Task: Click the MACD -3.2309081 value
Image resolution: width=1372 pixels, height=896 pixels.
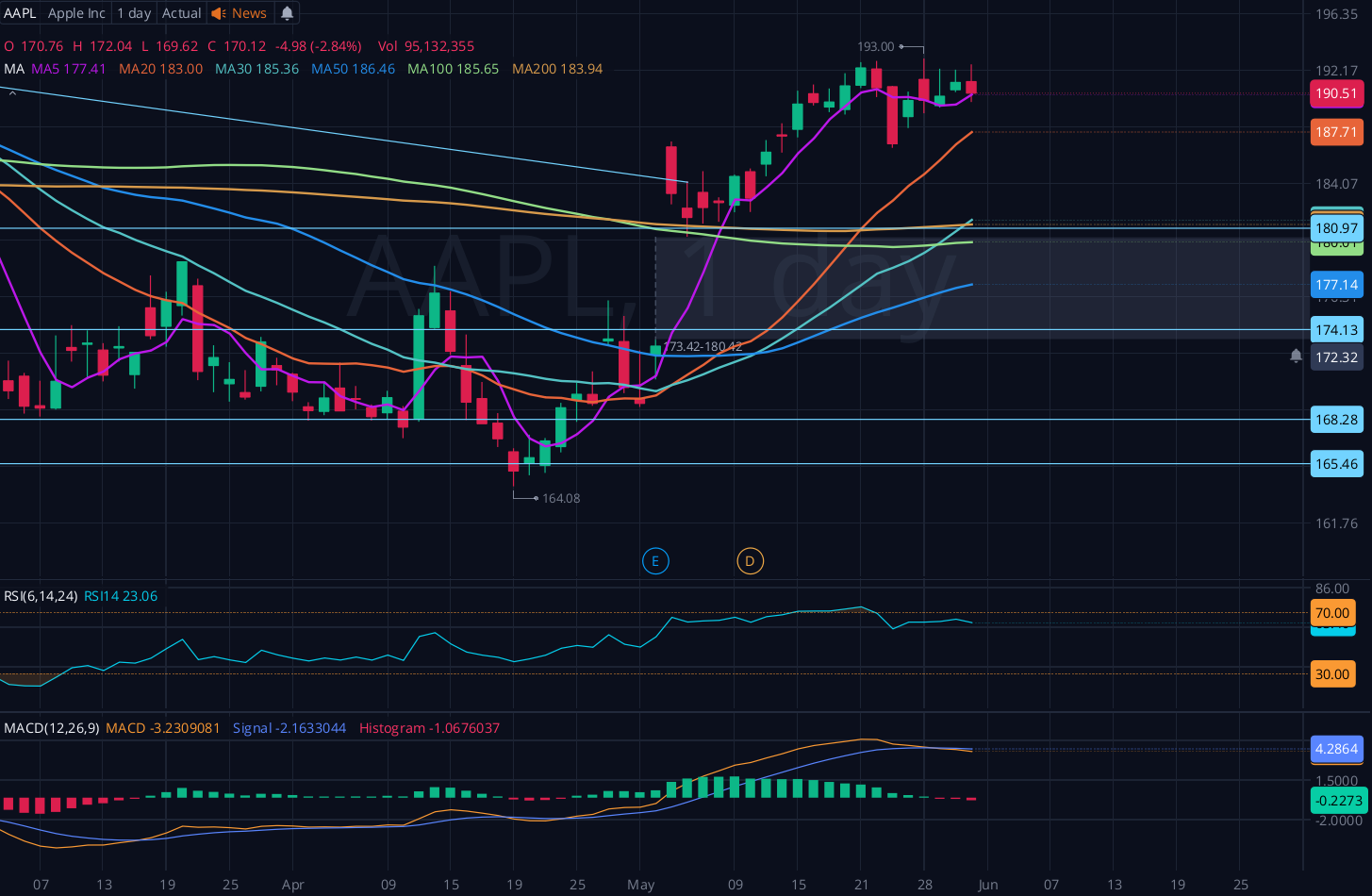Action: coord(163,728)
